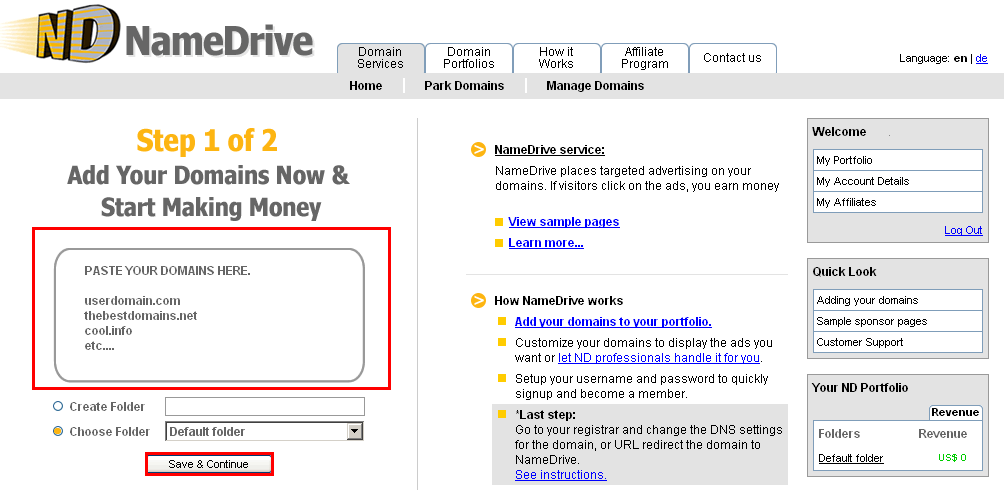This screenshot has height=490, width=1004.
Task: Click the Folders column header
Action: (x=839, y=434)
